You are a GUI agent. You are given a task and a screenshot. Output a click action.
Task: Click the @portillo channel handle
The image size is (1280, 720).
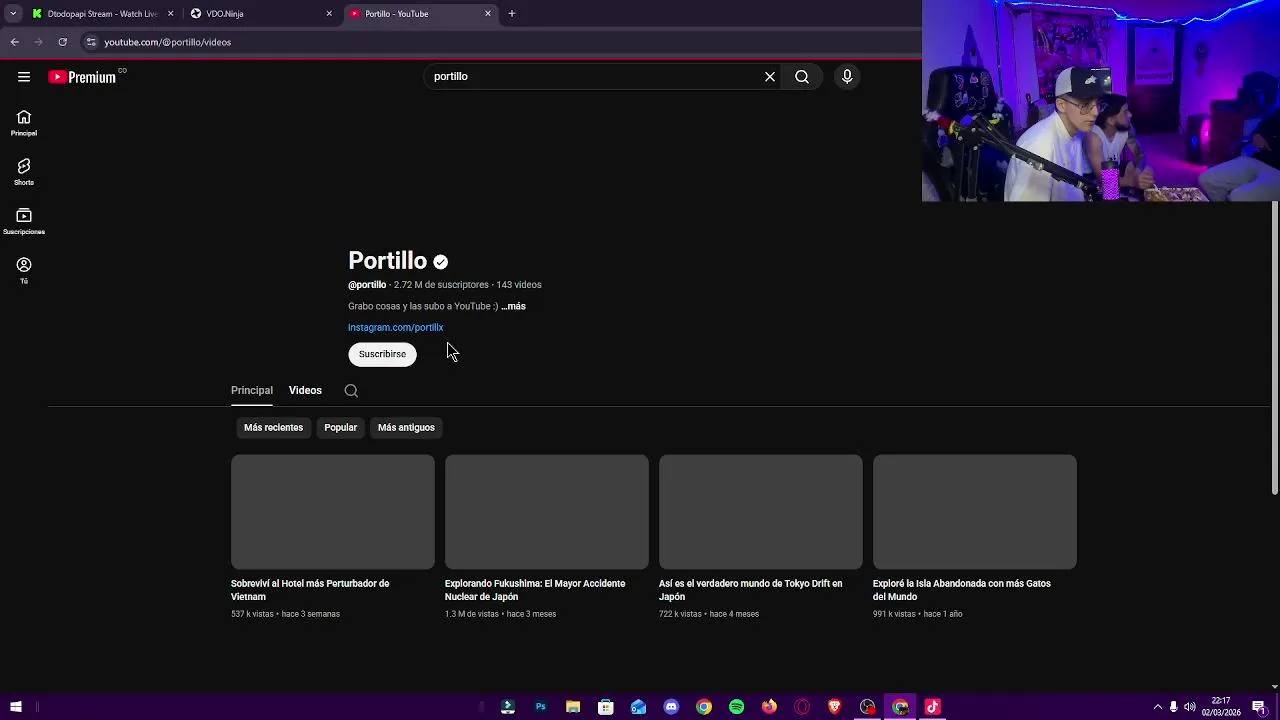click(x=367, y=285)
